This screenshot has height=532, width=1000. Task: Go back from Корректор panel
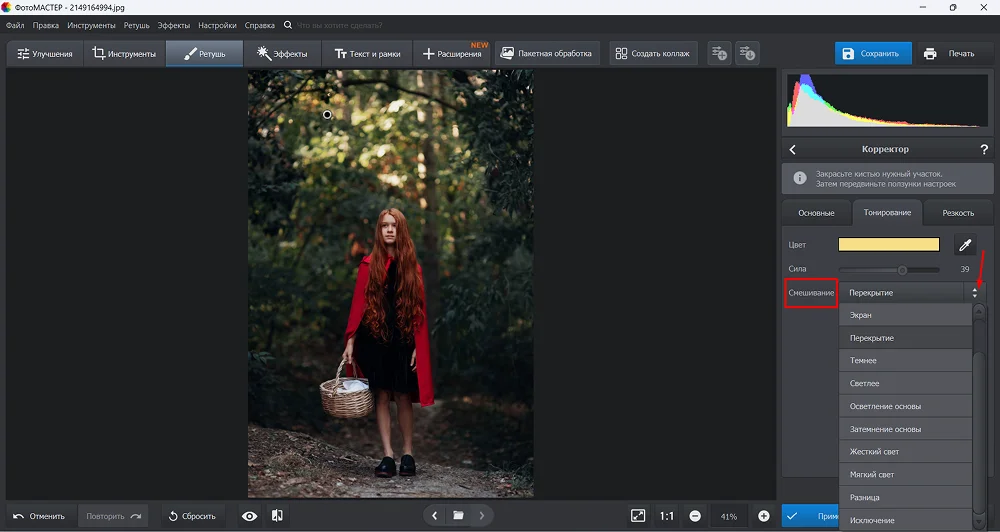pyautogui.click(x=793, y=149)
